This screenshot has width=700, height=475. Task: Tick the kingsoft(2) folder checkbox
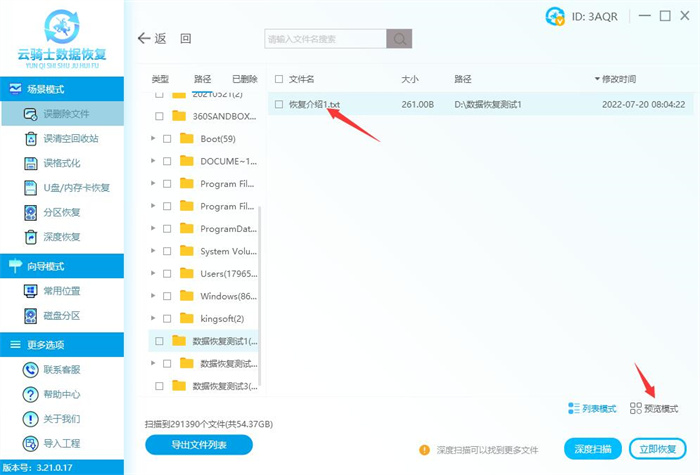pos(167,318)
